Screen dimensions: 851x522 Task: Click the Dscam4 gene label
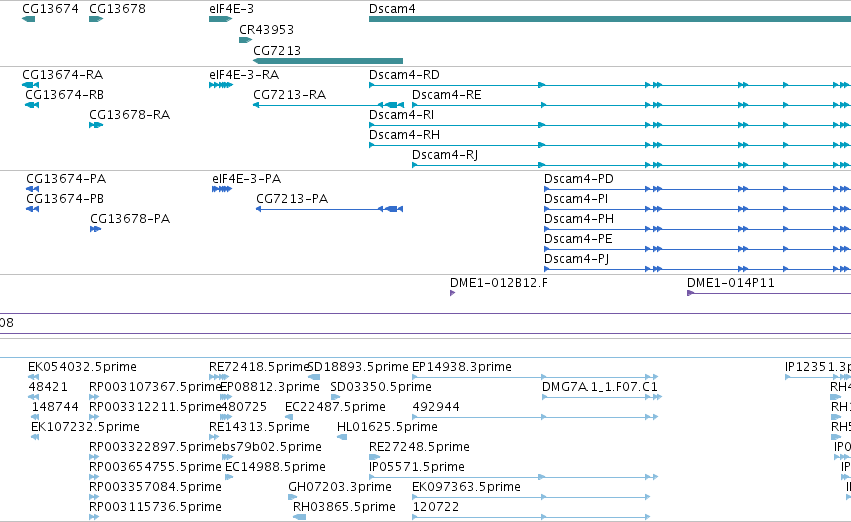click(x=392, y=9)
